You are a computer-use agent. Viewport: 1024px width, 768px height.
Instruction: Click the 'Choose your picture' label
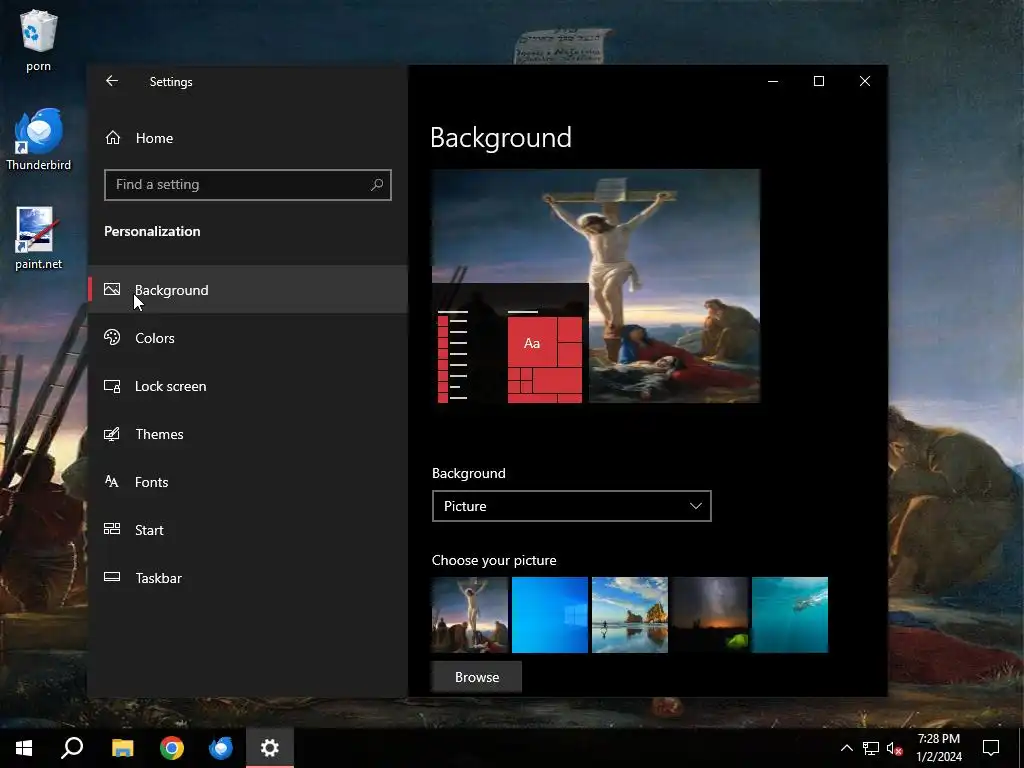pyautogui.click(x=494, y=560)
